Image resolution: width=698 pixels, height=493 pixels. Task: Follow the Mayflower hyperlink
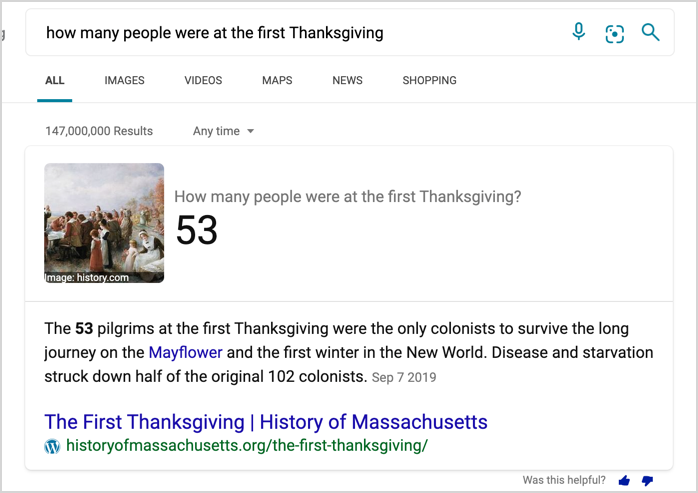(x=185, y=352)
